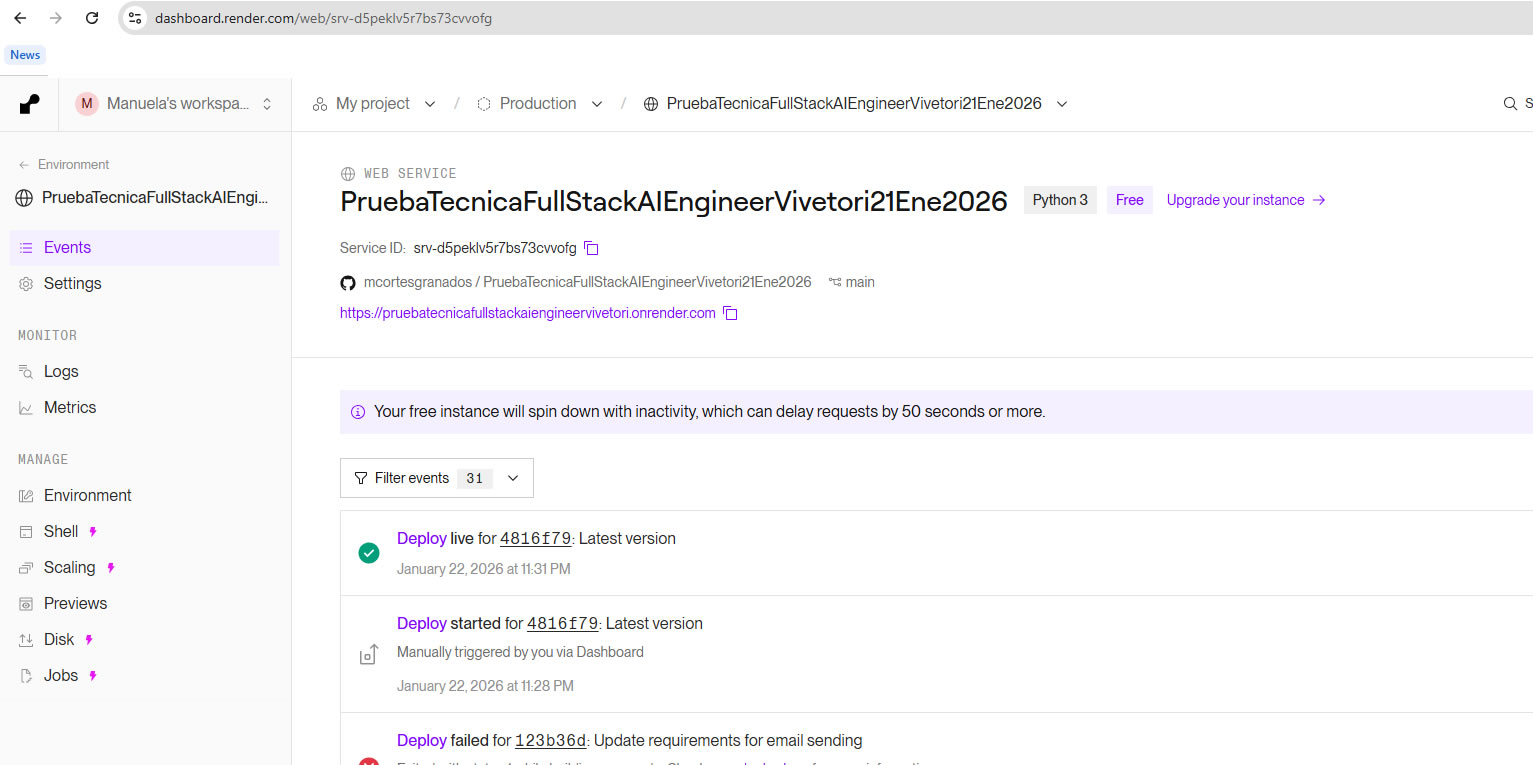Click the text Manually triggered by you via Dashboard
The width and height of the screenshot is (1533, 765).
coord(520,652)
